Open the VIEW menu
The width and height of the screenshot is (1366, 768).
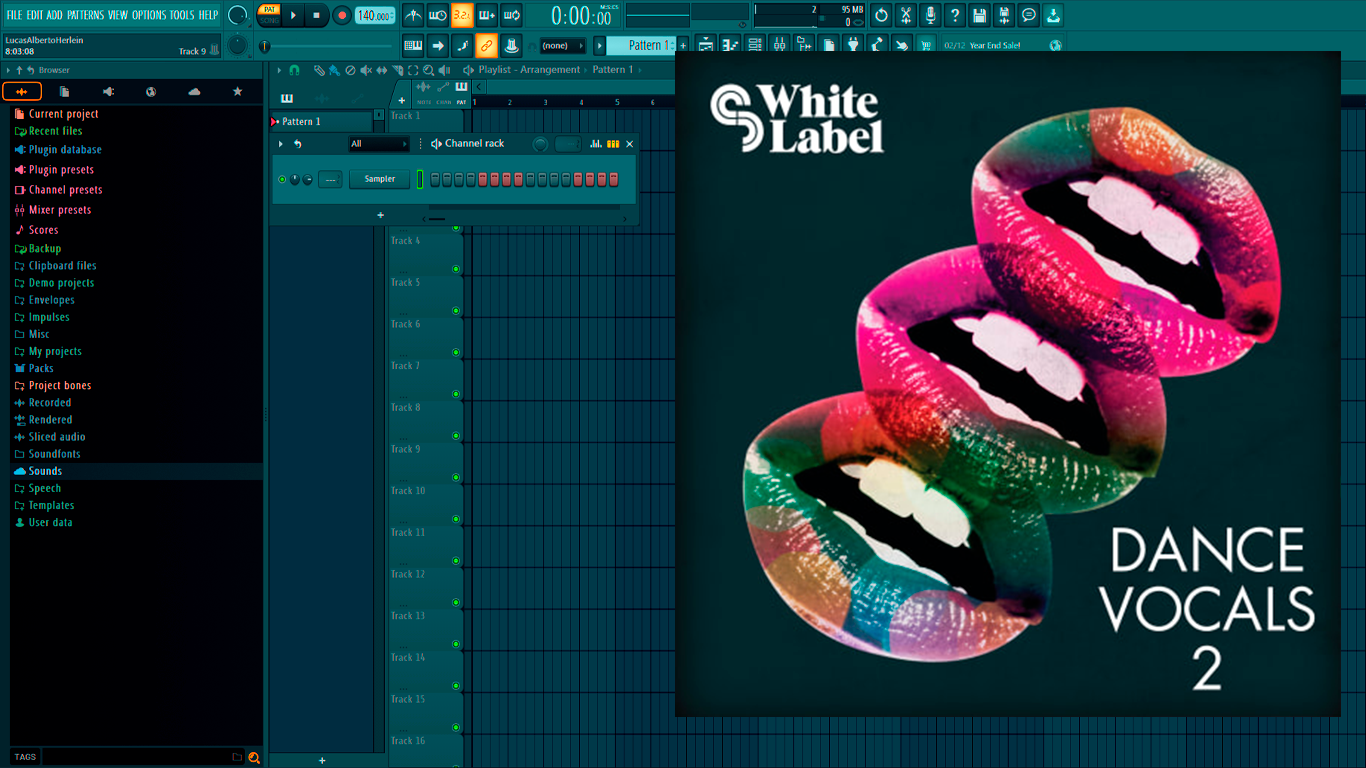(x=118, y=15)
